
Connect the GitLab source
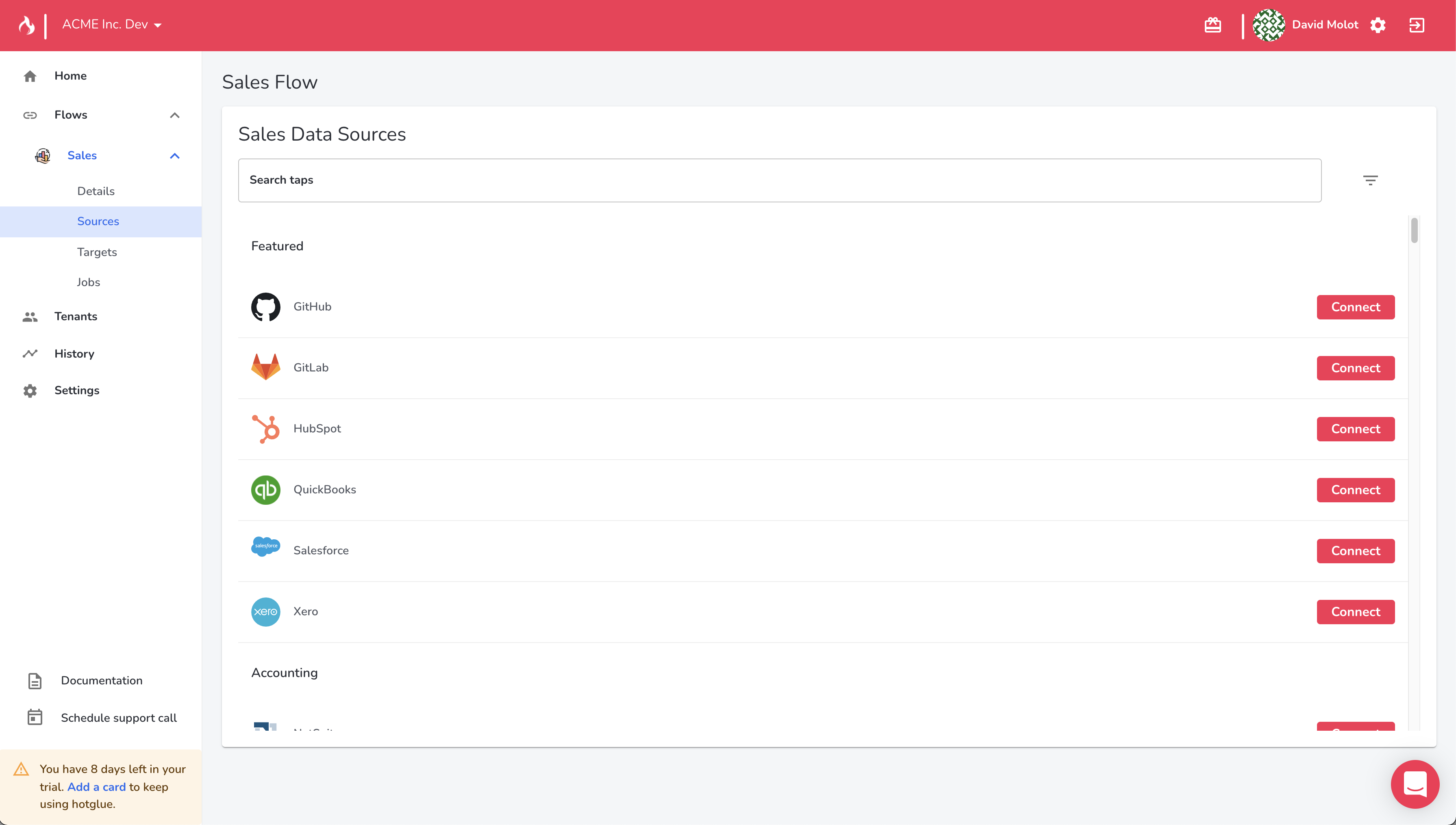click(x=1355, y=368)
